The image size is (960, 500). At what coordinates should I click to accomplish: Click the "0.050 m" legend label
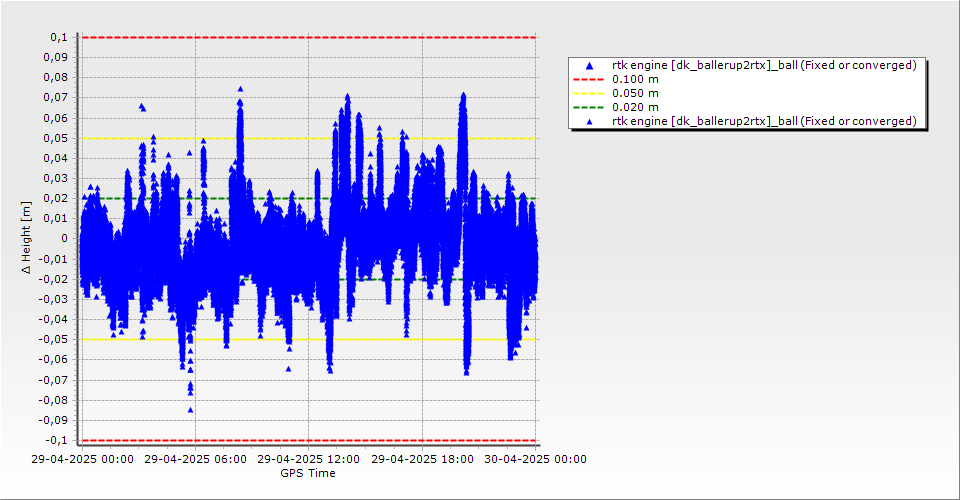tap(636, 93)
